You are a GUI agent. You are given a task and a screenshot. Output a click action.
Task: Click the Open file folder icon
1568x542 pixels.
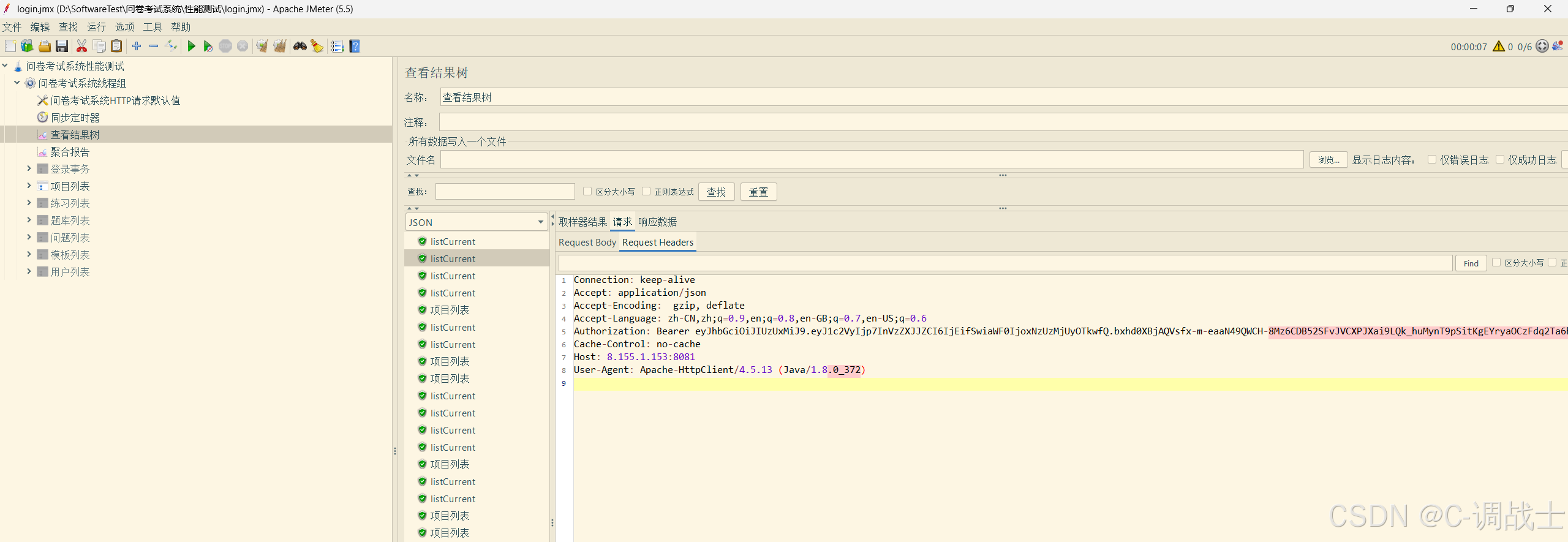click(x=45, y=46)
